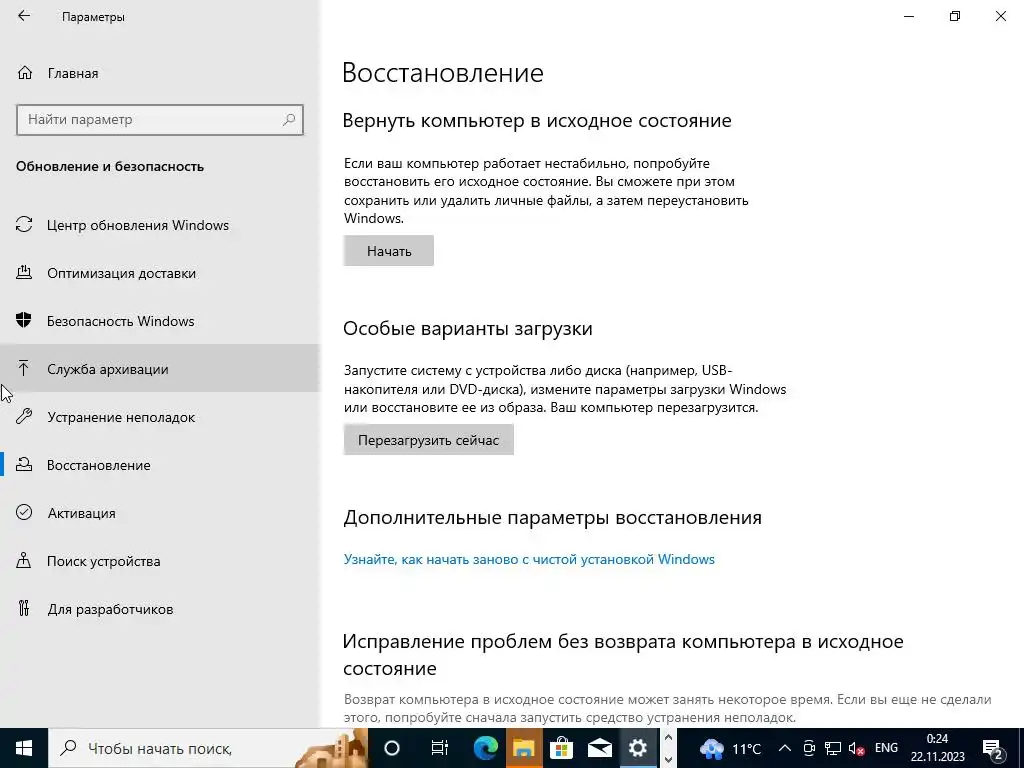Click the Найти параметр search field
This screenshot has height=768, width=1024.
(x=159, y=120)
